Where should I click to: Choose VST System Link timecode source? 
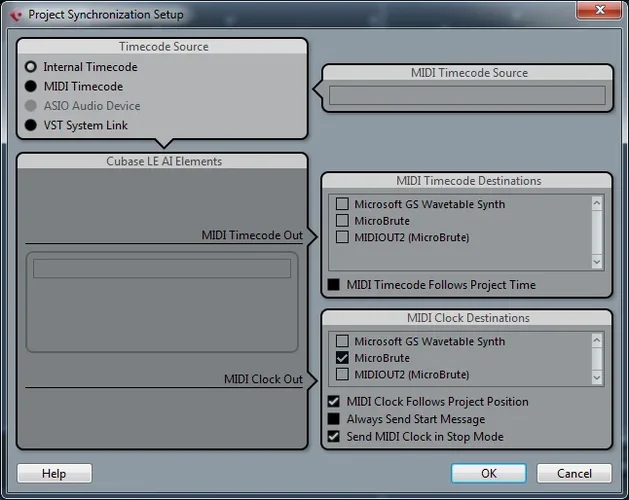[x=31, y=125]
